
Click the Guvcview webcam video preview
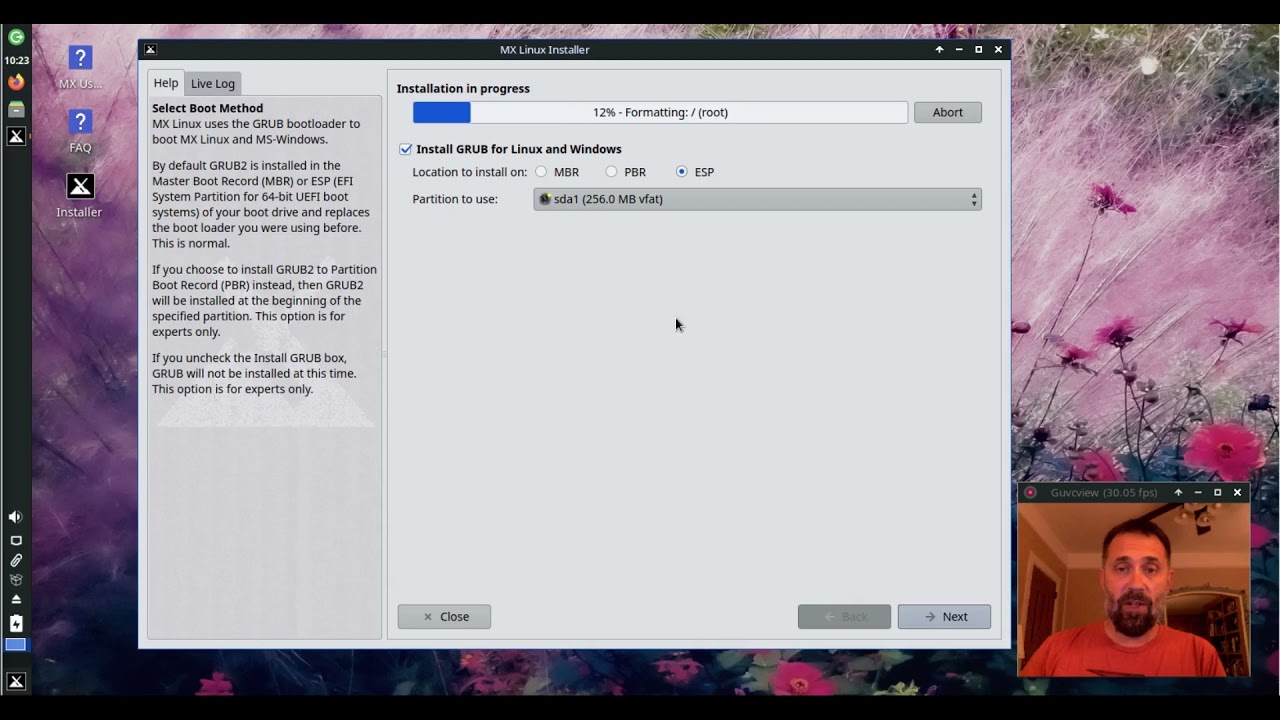[x=1134, y=590]
